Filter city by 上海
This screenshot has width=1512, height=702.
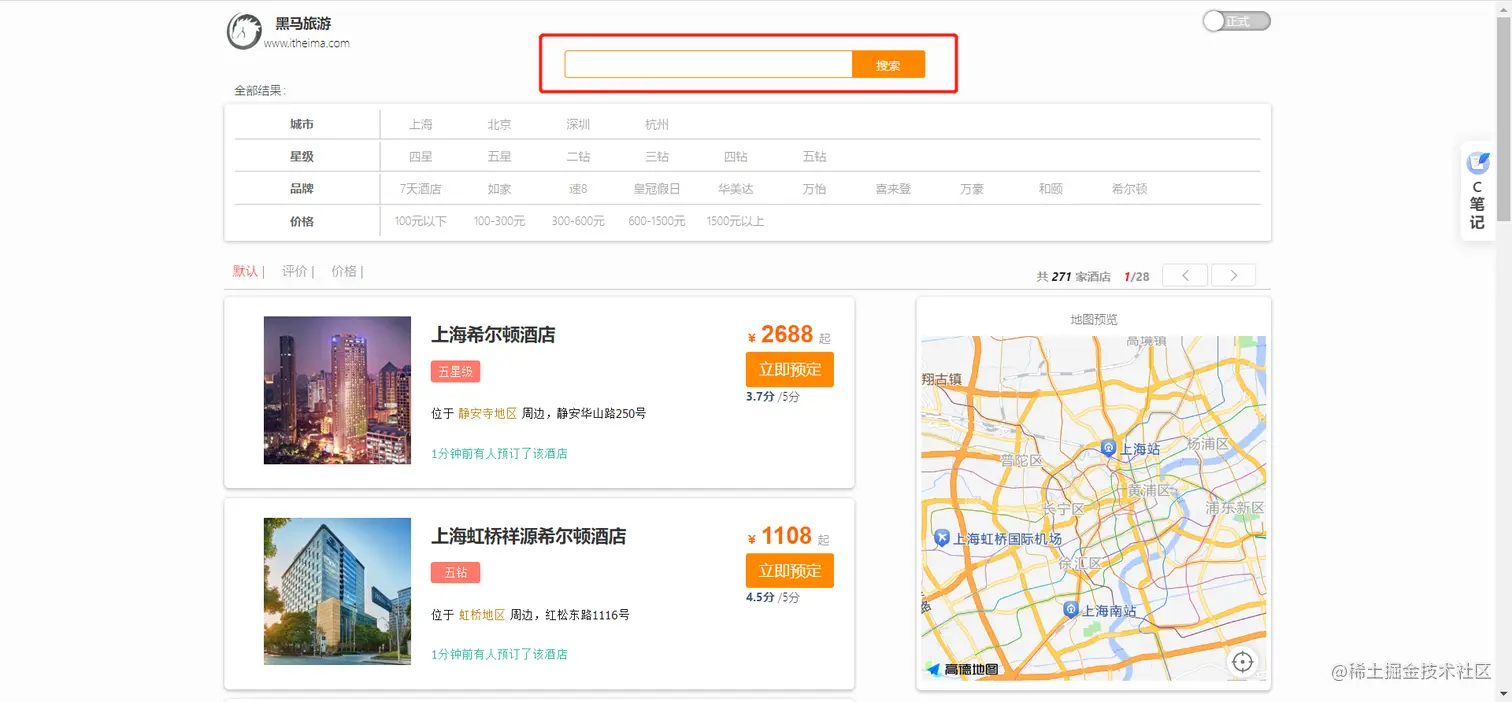(421, 125)
